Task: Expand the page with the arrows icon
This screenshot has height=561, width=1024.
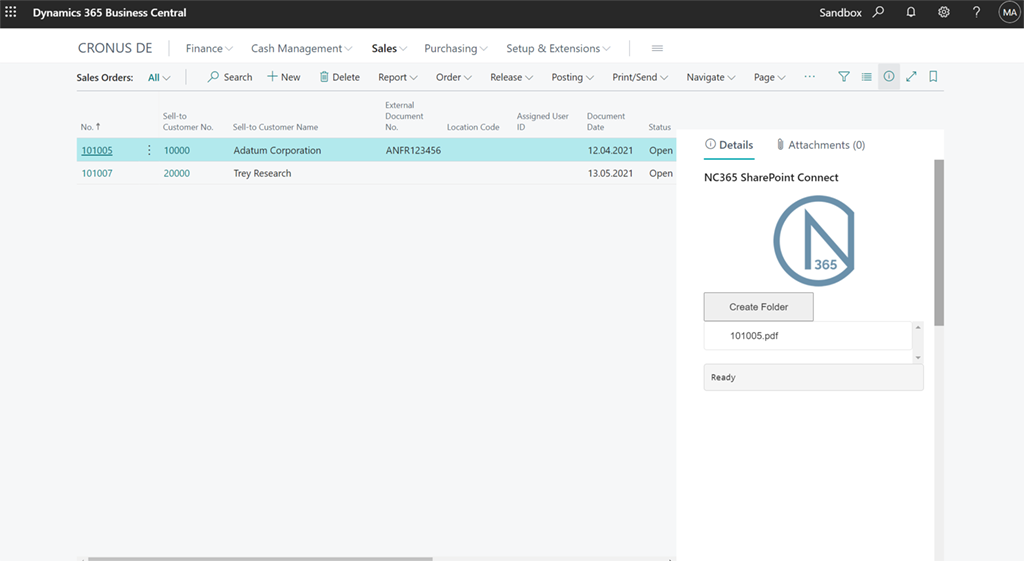Action: [911, 77]
